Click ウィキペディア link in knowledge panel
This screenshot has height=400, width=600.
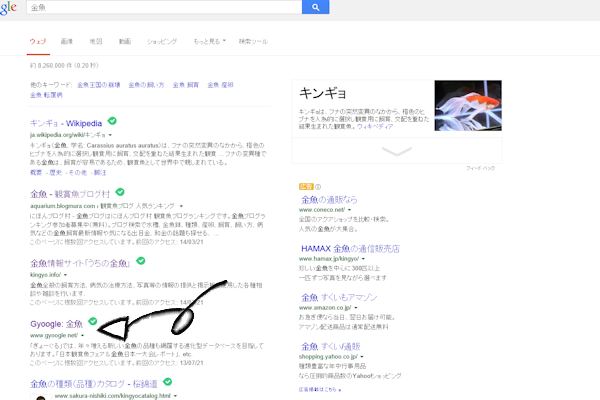(375, 126)
